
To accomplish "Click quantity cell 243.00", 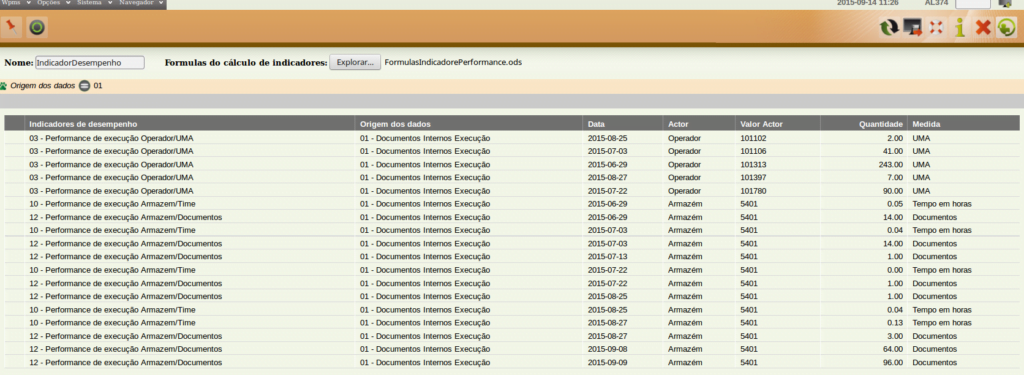I will point(890,164).
